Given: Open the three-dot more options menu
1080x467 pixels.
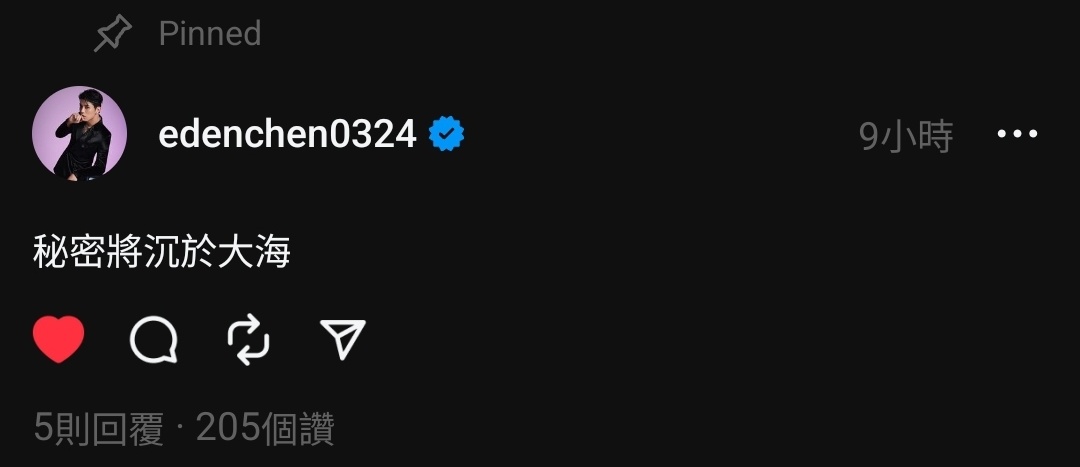Looking at the screenshot, I should click(1017, 134).
